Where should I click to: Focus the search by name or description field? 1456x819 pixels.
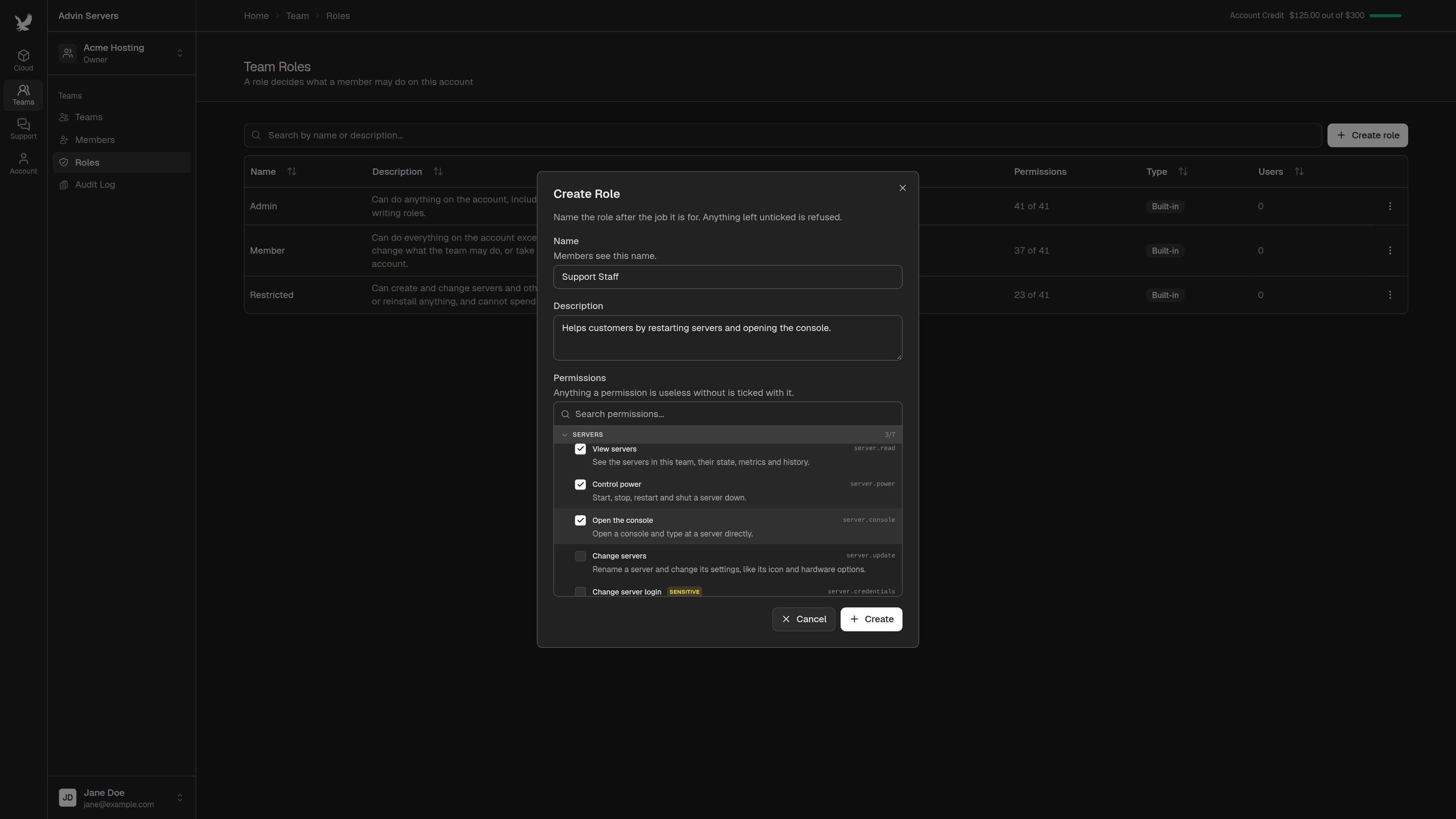(783, 135)
